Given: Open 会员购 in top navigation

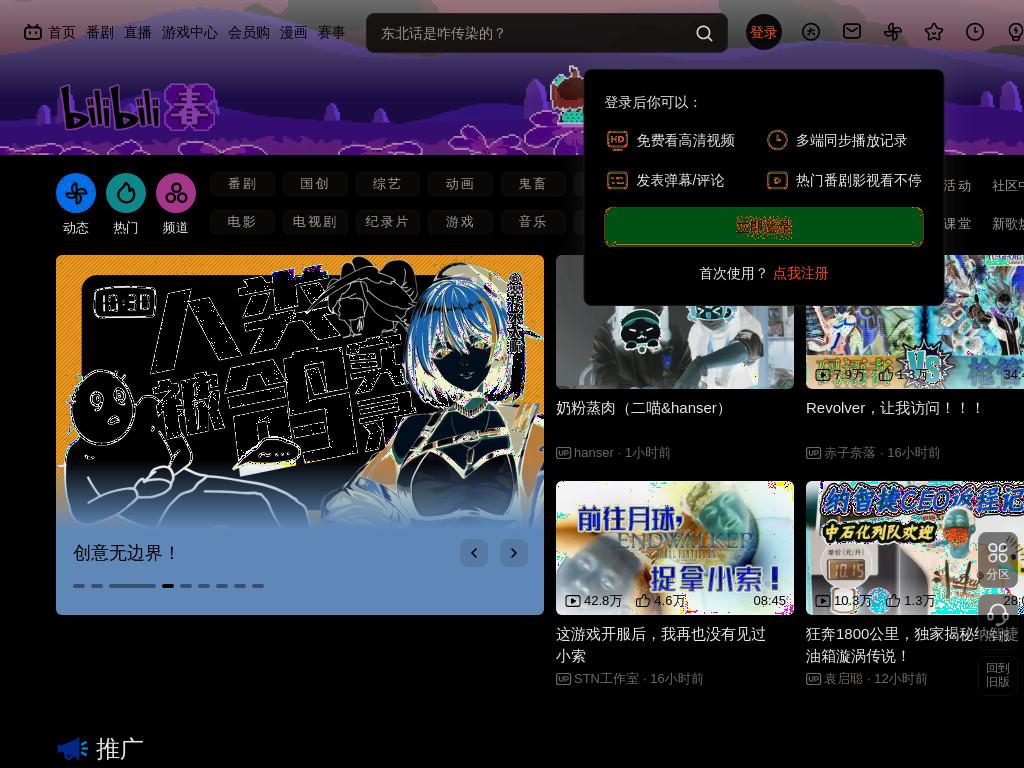Looking at the screenshot, I should click(249, 32).
